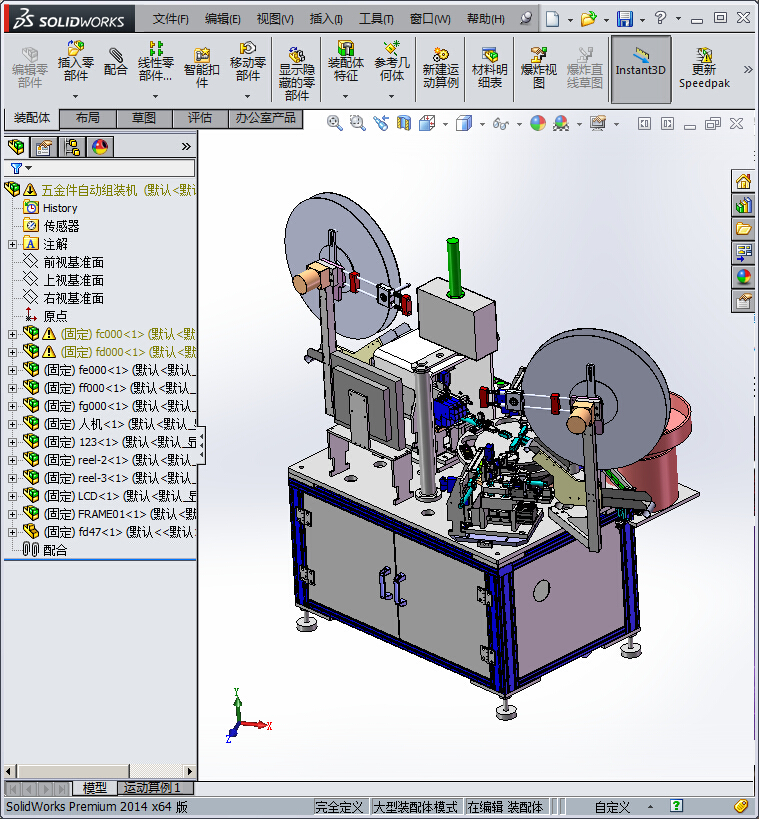Viewport: 759px width, 819px height.
Task: Expand the fe000<1> component node
Action: coord(13,370)
